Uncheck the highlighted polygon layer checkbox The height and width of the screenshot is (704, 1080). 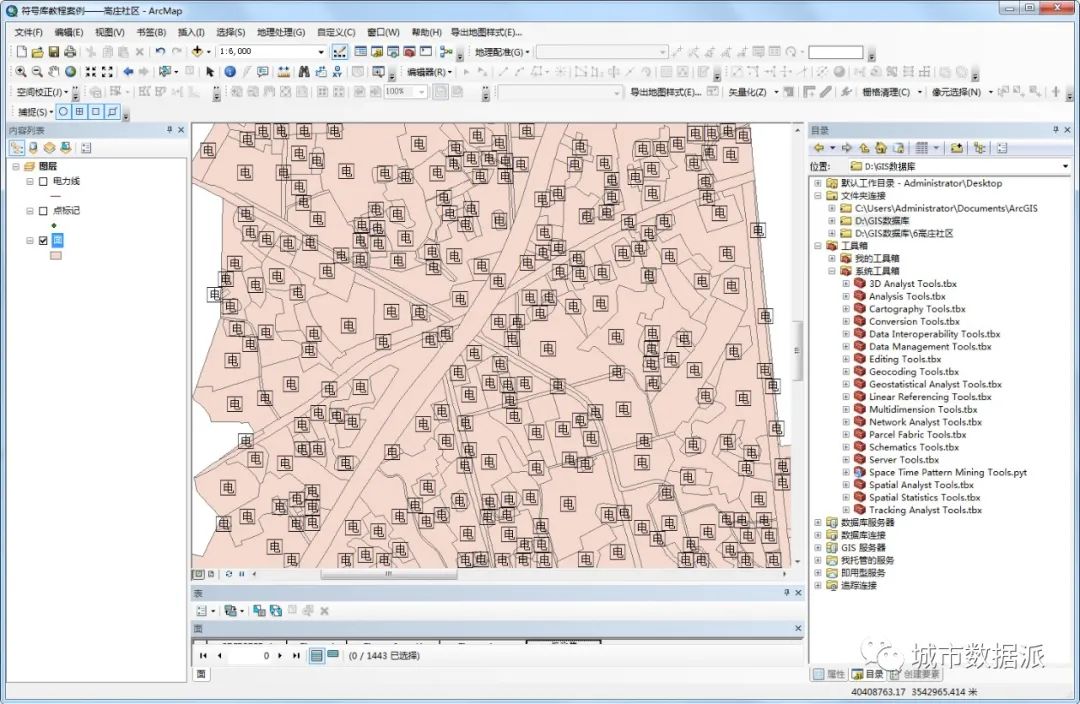tap(43, 240)
